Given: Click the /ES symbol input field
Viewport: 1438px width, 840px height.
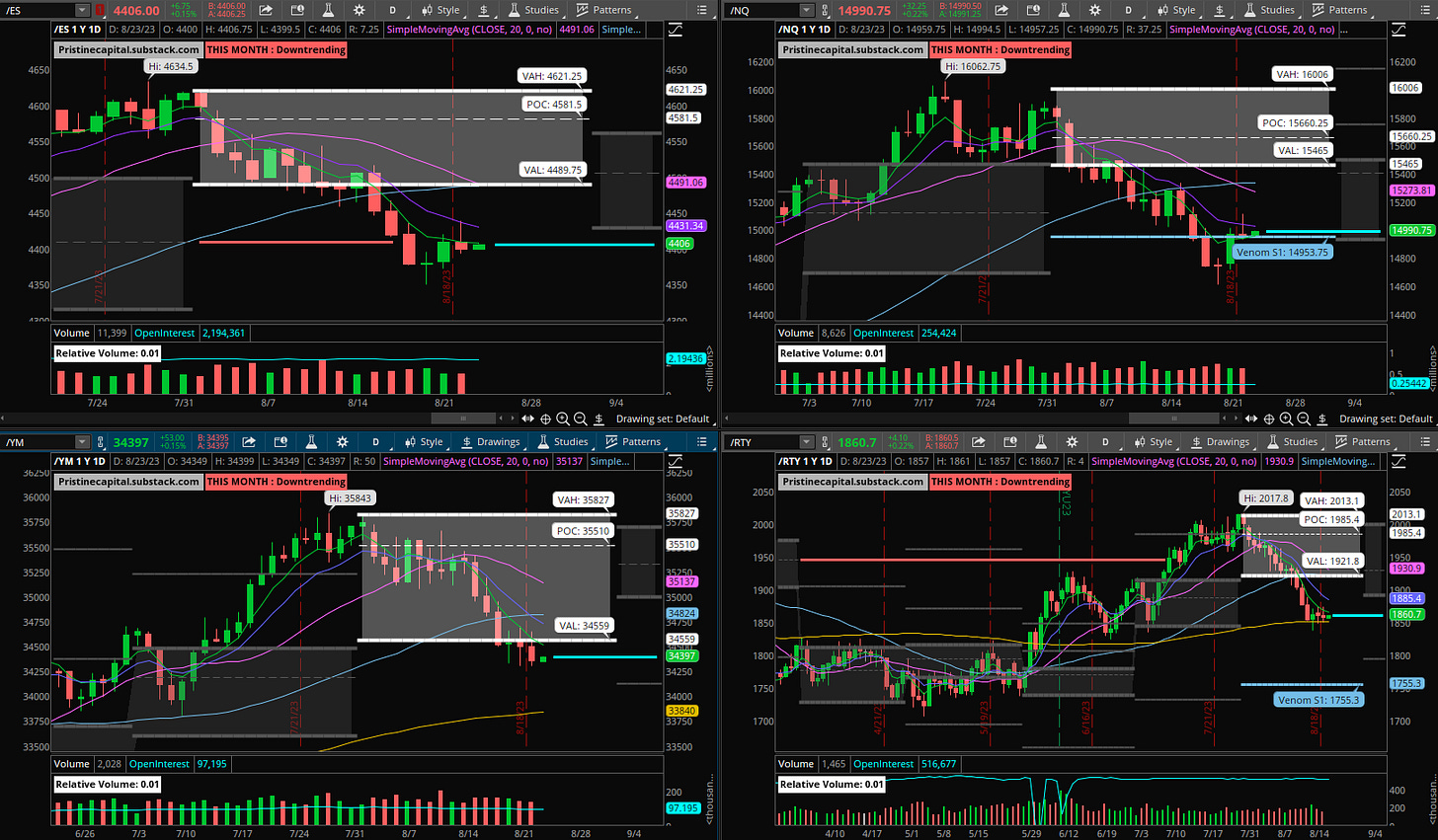Looking at the screenshot, I should 38,10.
